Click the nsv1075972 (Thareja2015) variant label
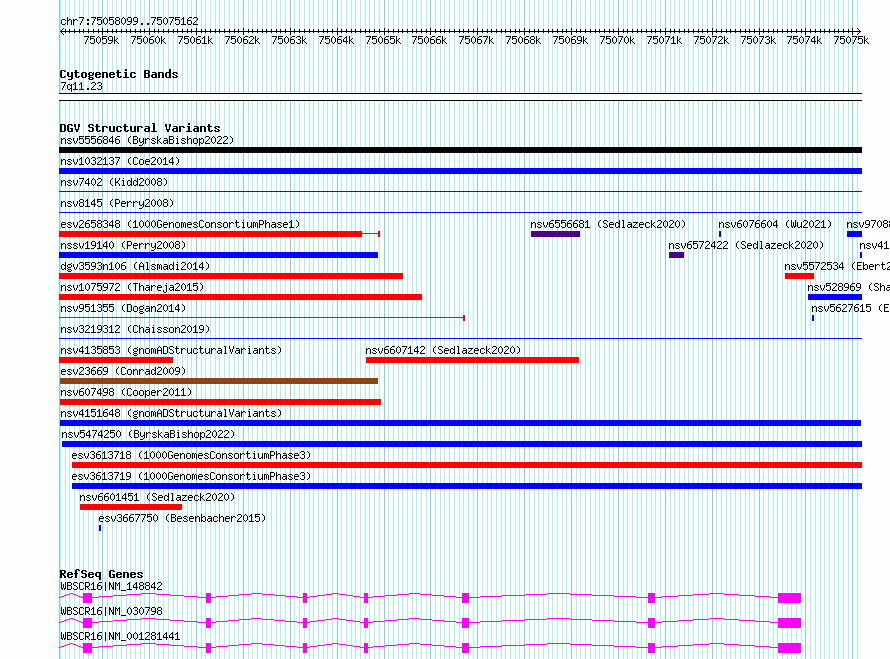Image resolution: width=890 pixels, height=659 pixels. pyautogui.click(x=131, y=287)
